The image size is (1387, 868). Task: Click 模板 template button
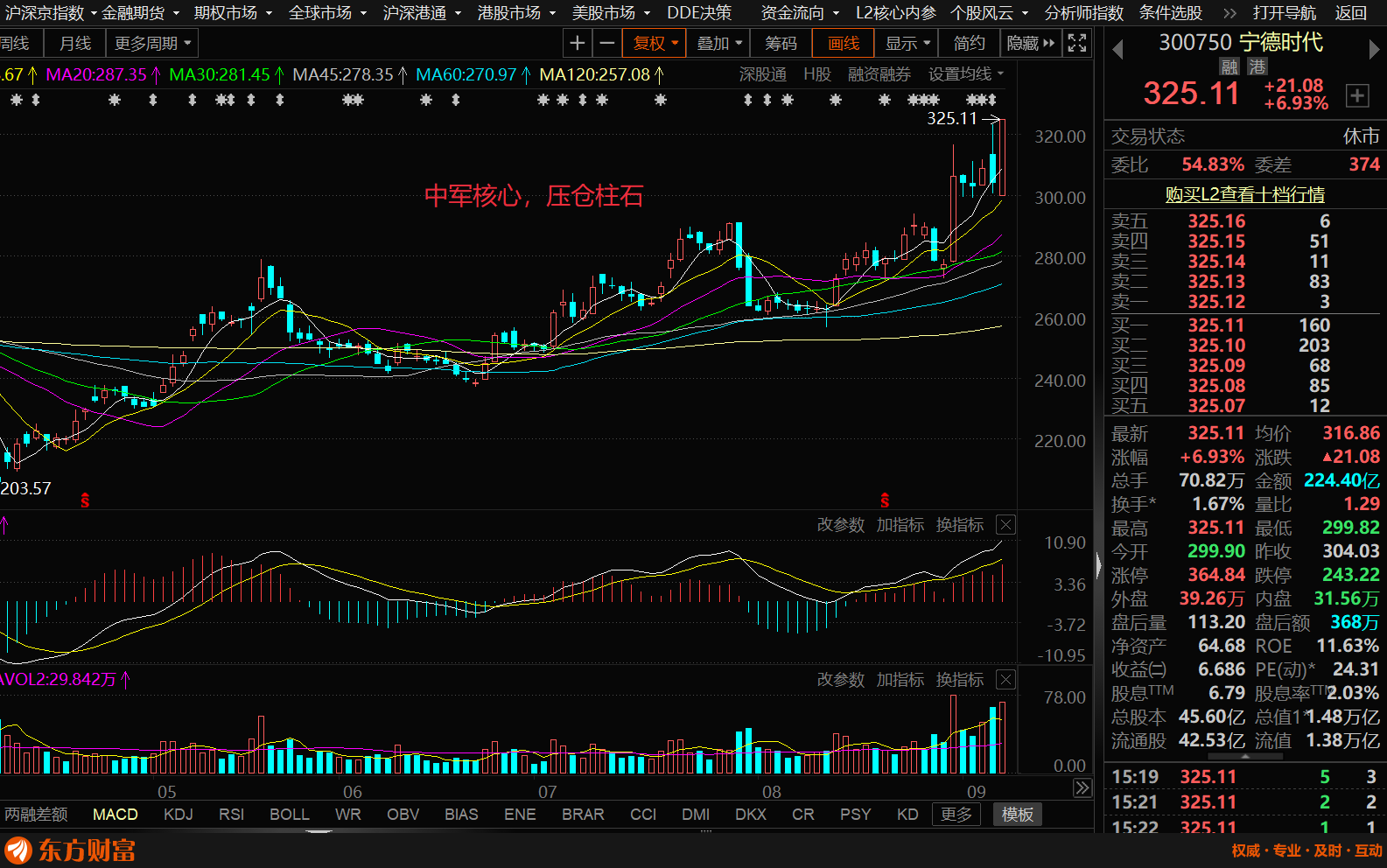[x=1018, y=815]
